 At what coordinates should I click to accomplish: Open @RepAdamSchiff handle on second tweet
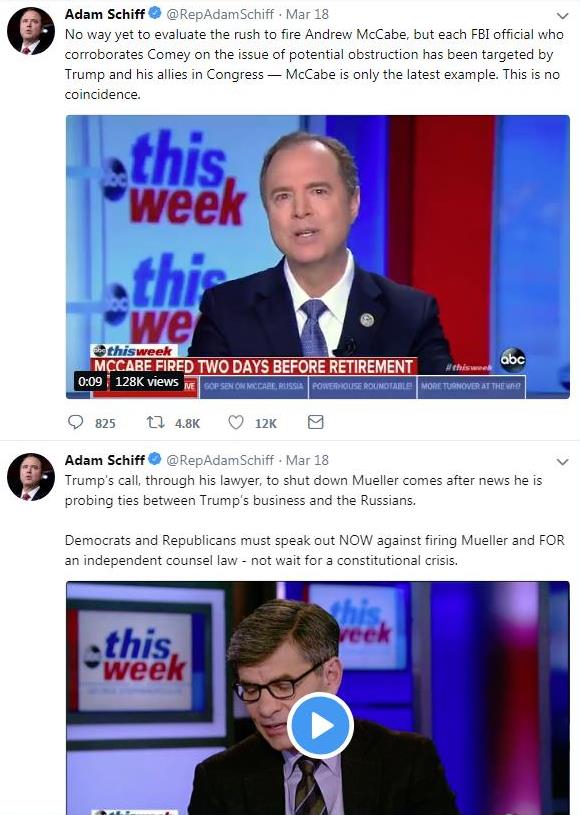click(220, 460)
